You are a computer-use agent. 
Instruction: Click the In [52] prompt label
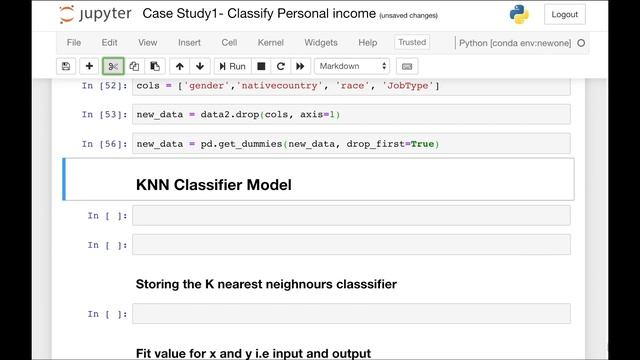104,86
